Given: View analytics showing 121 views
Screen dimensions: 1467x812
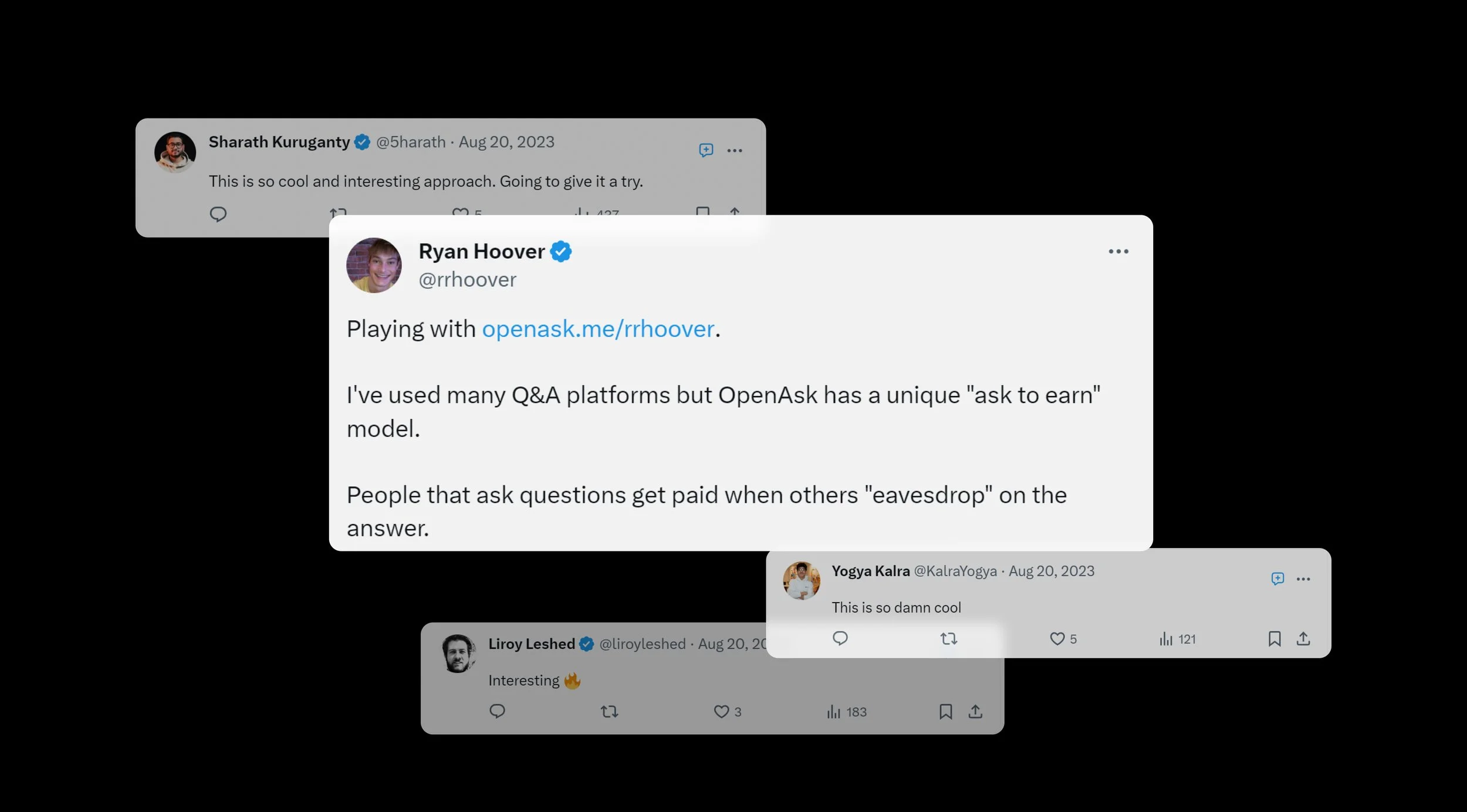Looking at the screenshot, I should (x=1177, y=639).
